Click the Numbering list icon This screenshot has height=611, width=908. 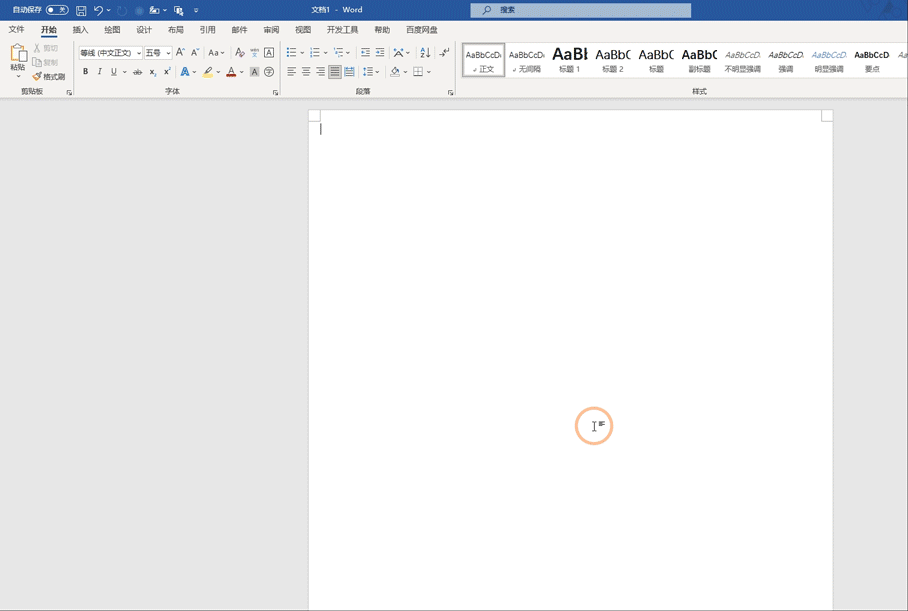(314, 53)
